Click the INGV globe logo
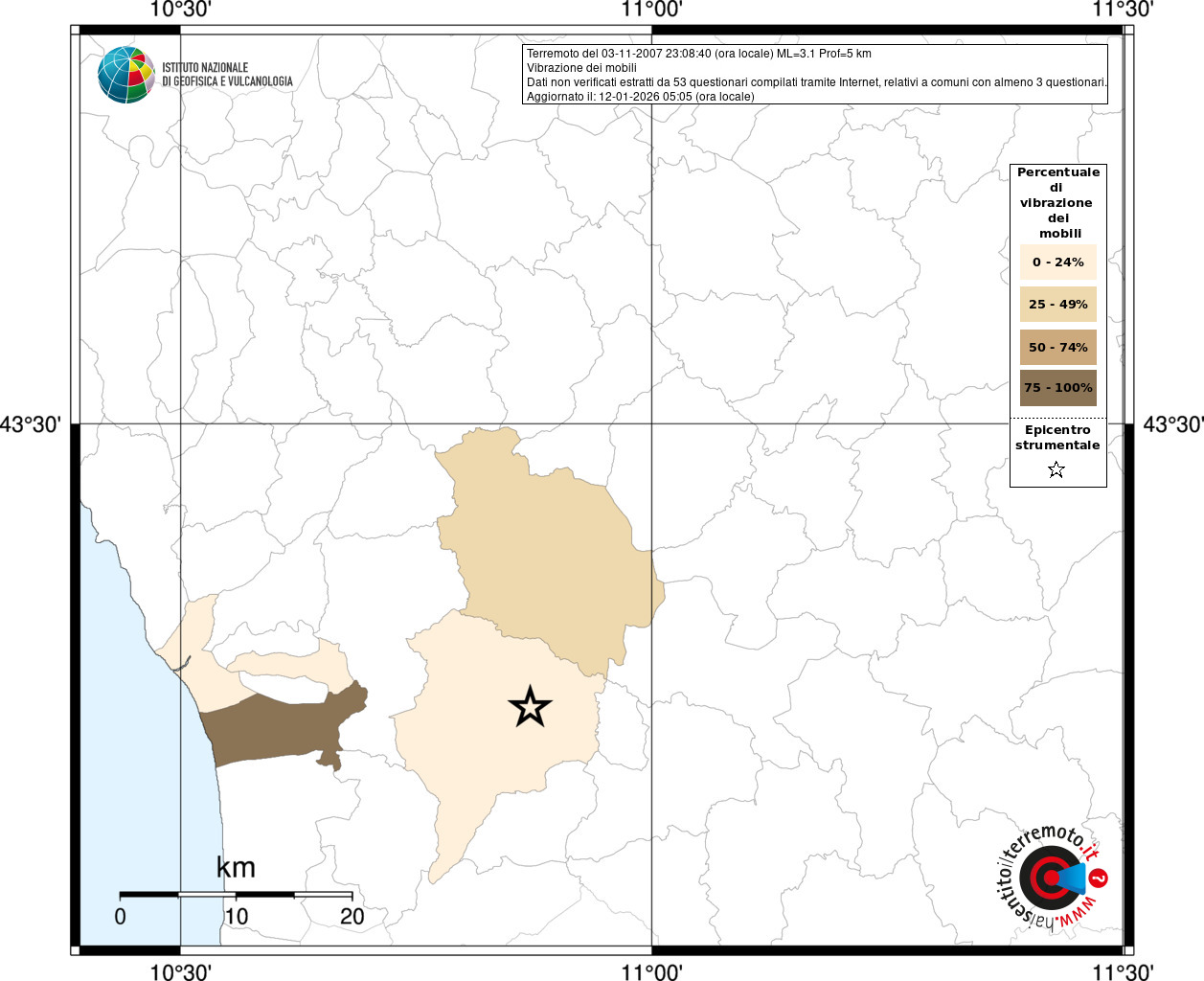Screen dimensions: 1204x981 (126, 75)
